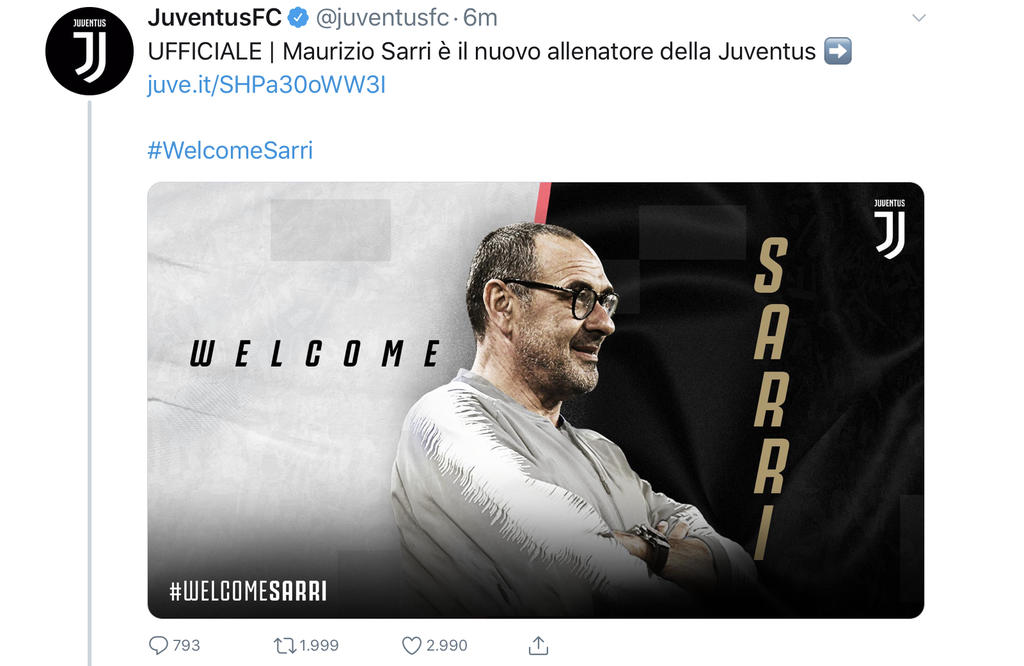The height and width of the screenshot is (666, 1024).
Task: Tap the share upload icon
Action: tap(538, 645)
